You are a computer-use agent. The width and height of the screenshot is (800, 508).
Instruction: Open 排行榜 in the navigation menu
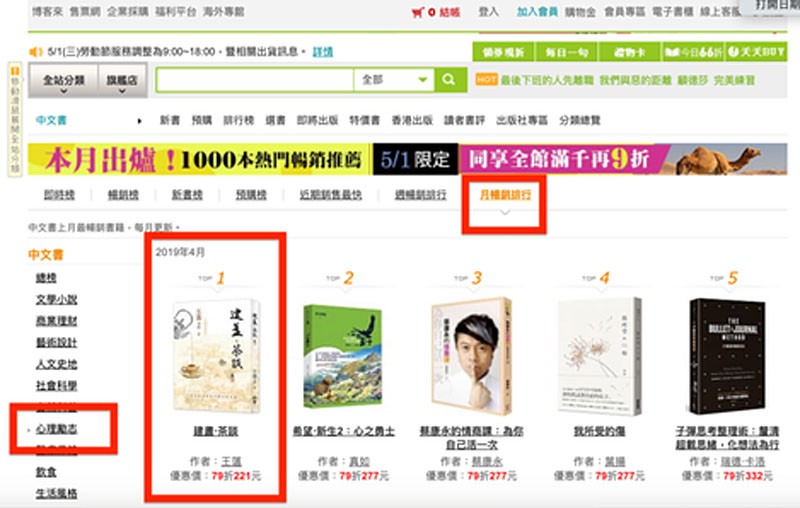tap(238, 120)
